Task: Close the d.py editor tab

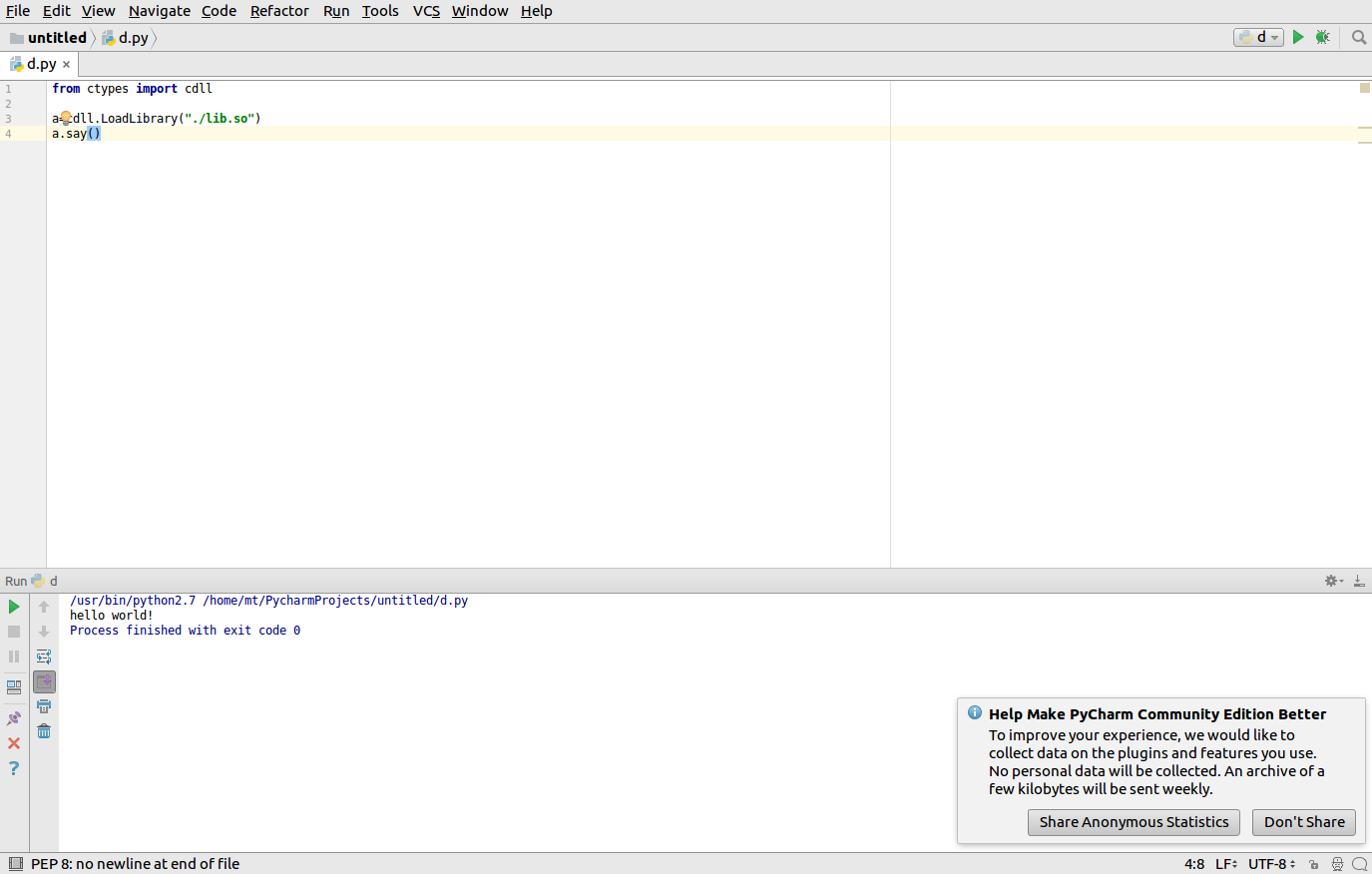Action: (67, 64)
